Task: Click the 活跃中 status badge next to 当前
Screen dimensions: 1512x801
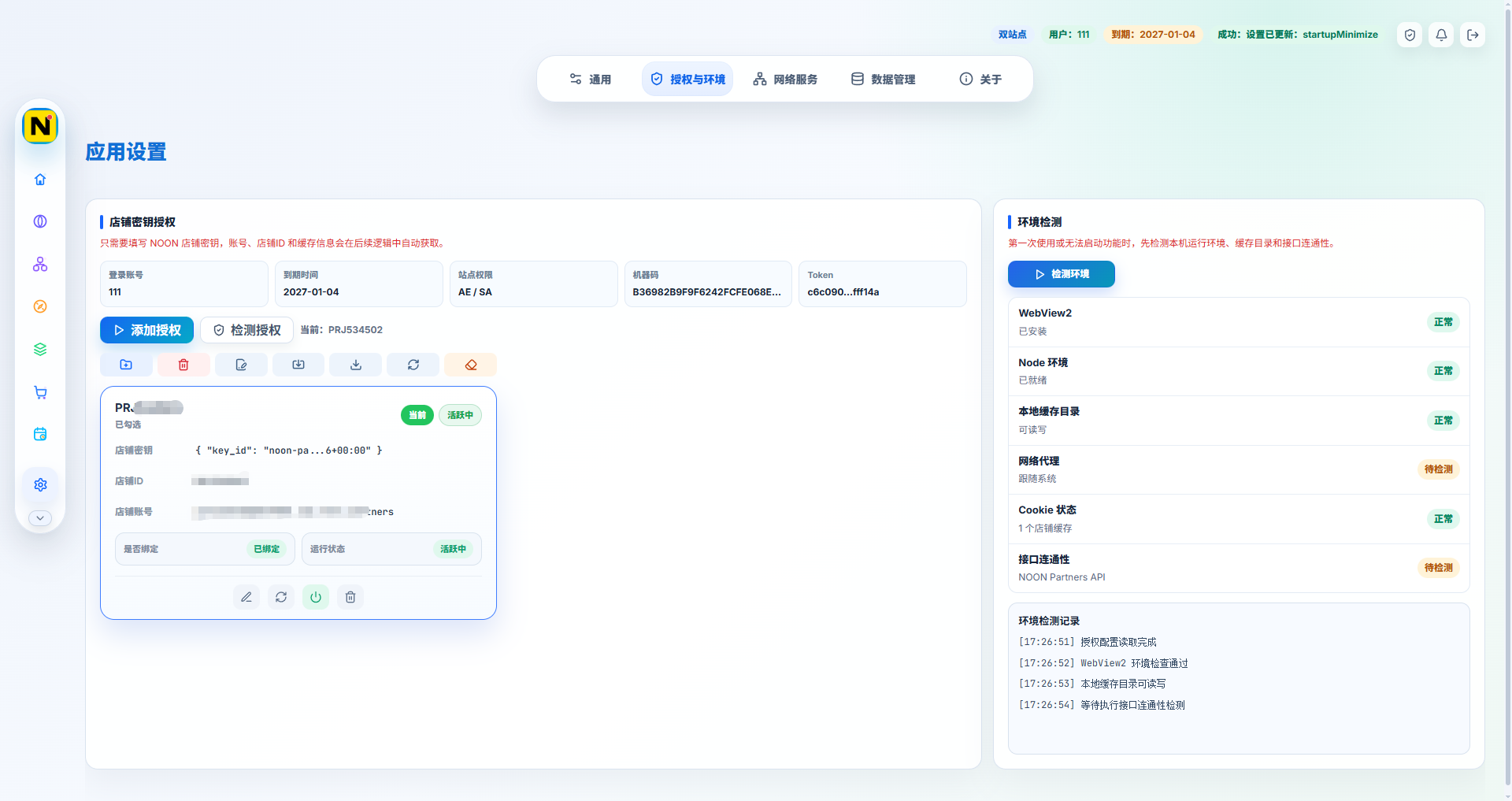Action: pyautogui.click(x=461, y=415)
